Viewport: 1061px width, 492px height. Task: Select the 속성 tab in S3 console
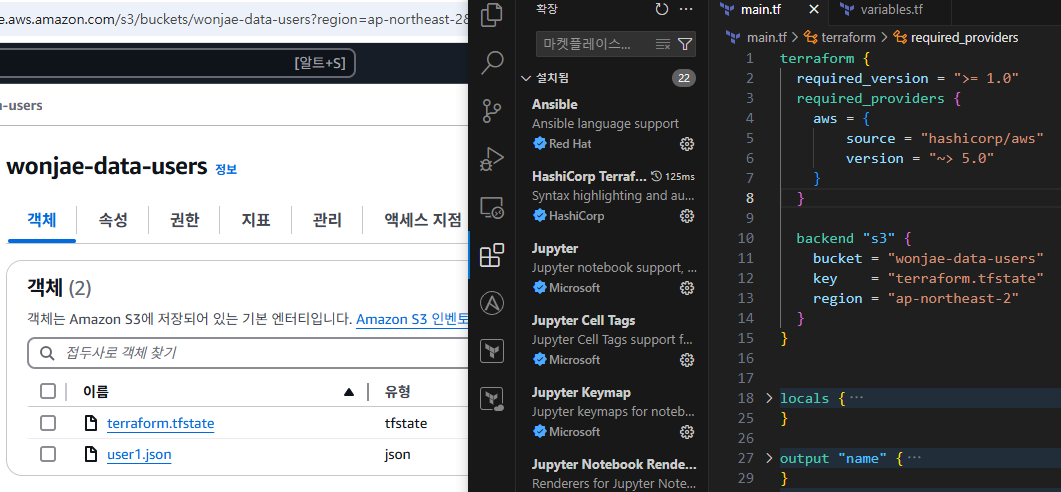(x=113, y=220)
